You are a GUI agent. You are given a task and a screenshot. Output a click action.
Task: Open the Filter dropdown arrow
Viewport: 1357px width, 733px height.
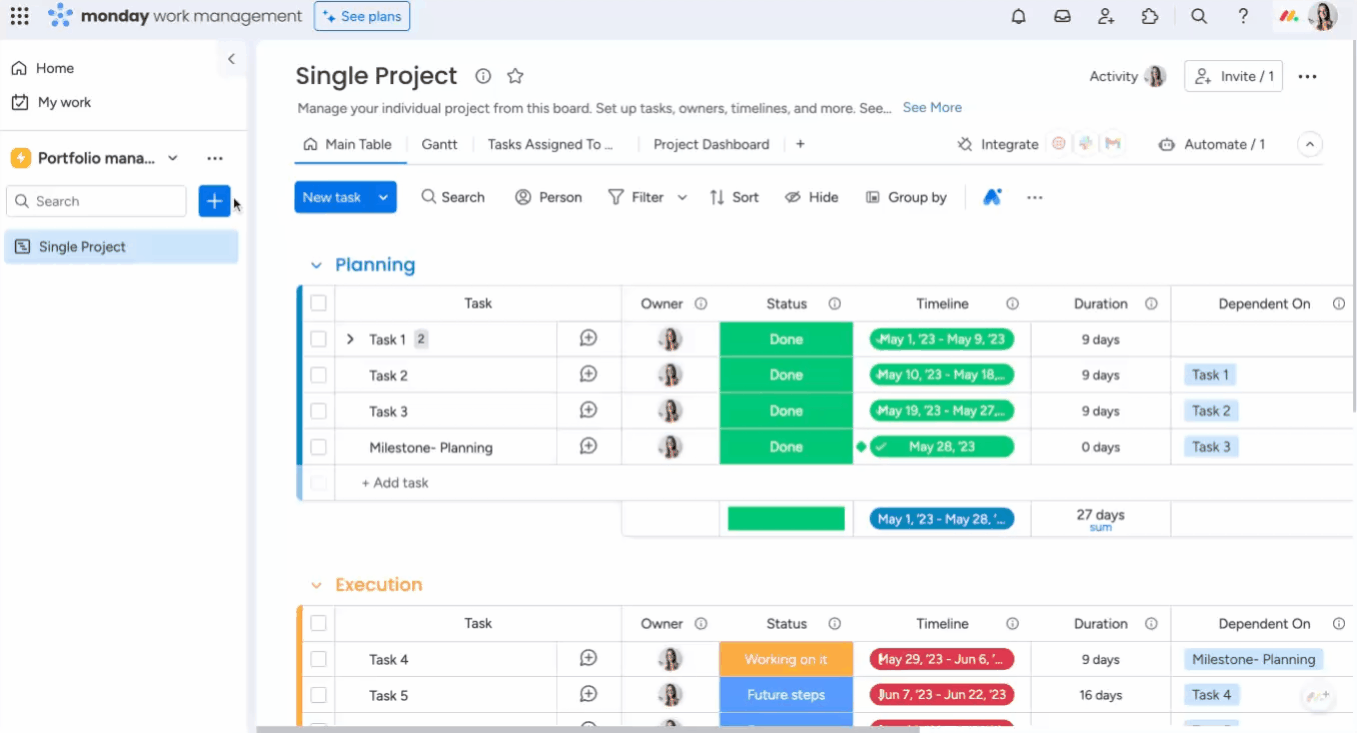point(682,197)
